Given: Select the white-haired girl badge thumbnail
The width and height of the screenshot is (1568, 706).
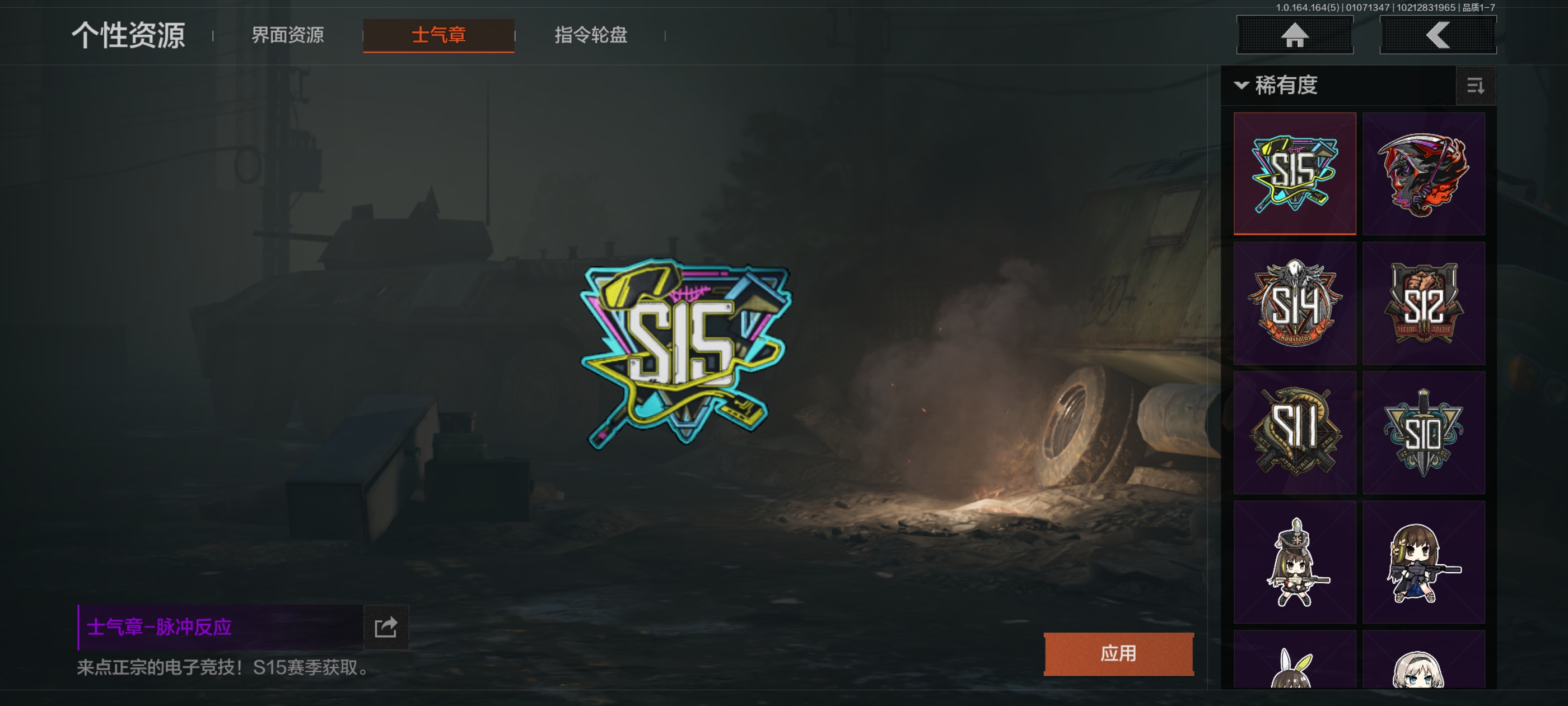Looking at the screenshot, I should pyautogui.click(x=1424, y=660).
